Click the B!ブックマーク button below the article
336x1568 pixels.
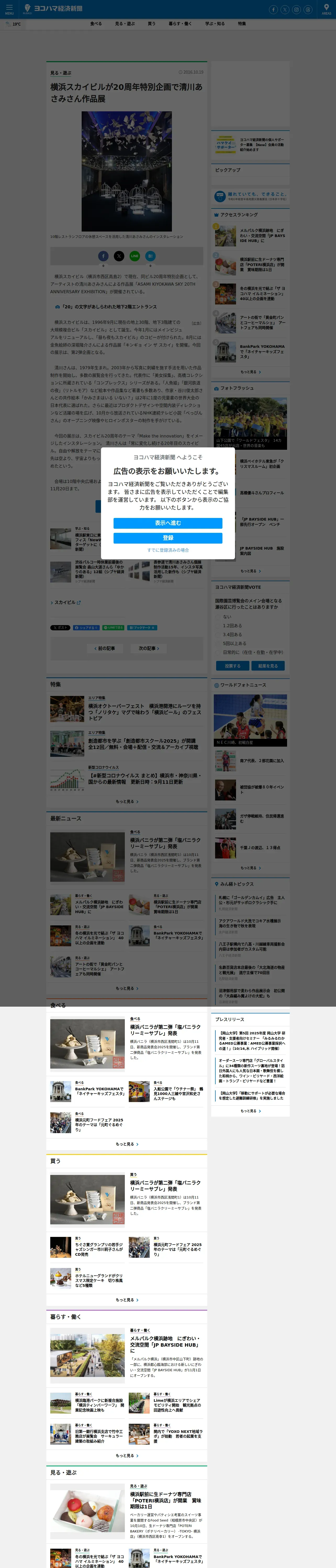pyautogui.click(x=142, y=627)
